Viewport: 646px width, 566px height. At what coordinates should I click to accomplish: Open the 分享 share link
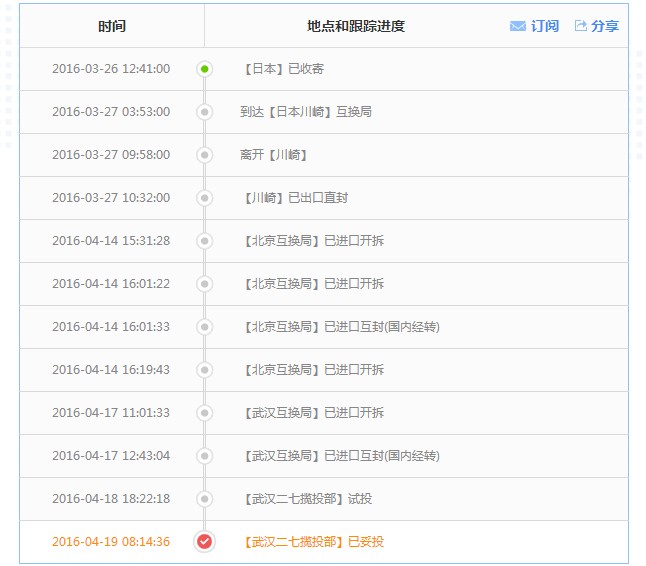point(605,26)
